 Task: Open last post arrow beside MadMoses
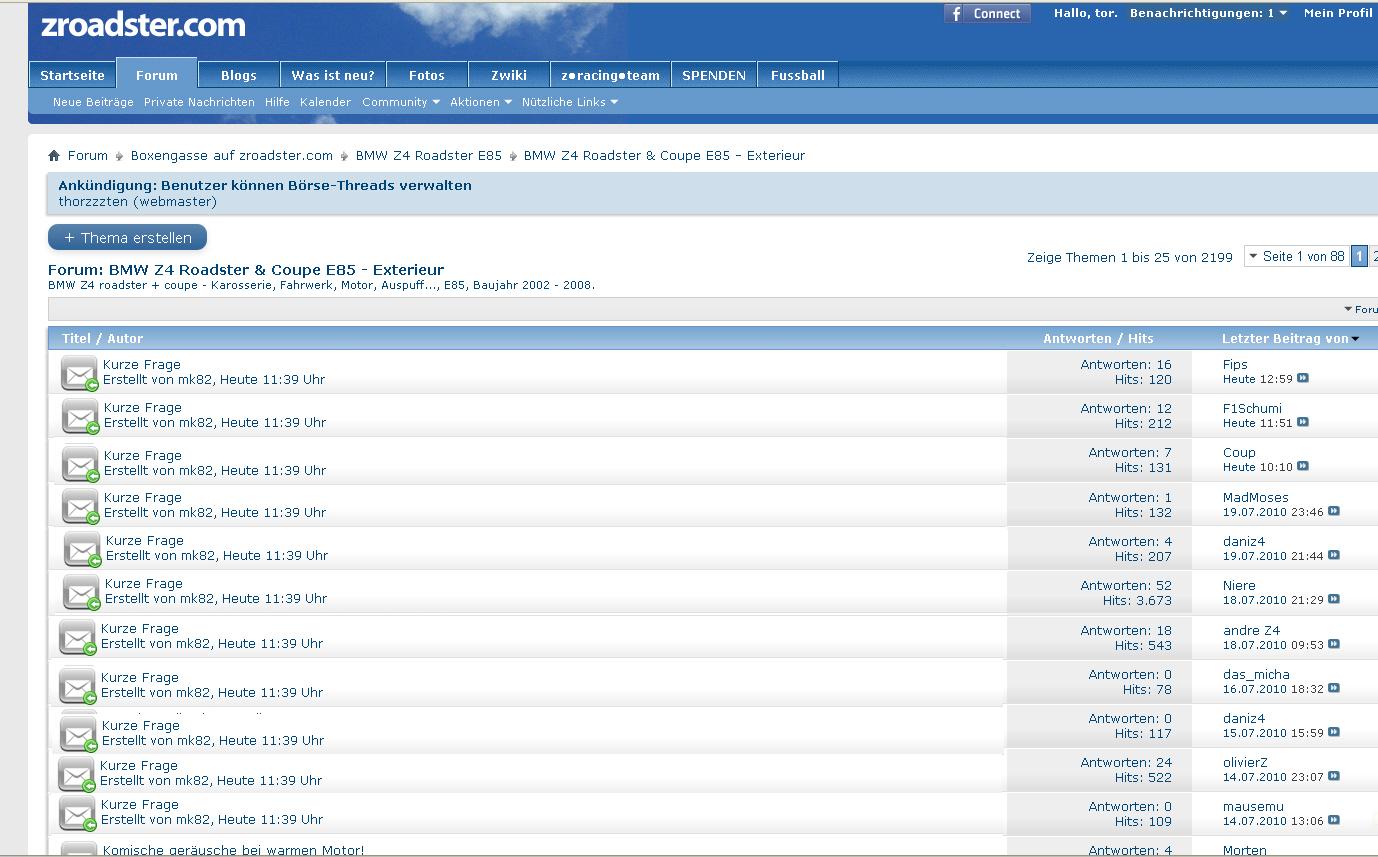(x=1334, y=512)
